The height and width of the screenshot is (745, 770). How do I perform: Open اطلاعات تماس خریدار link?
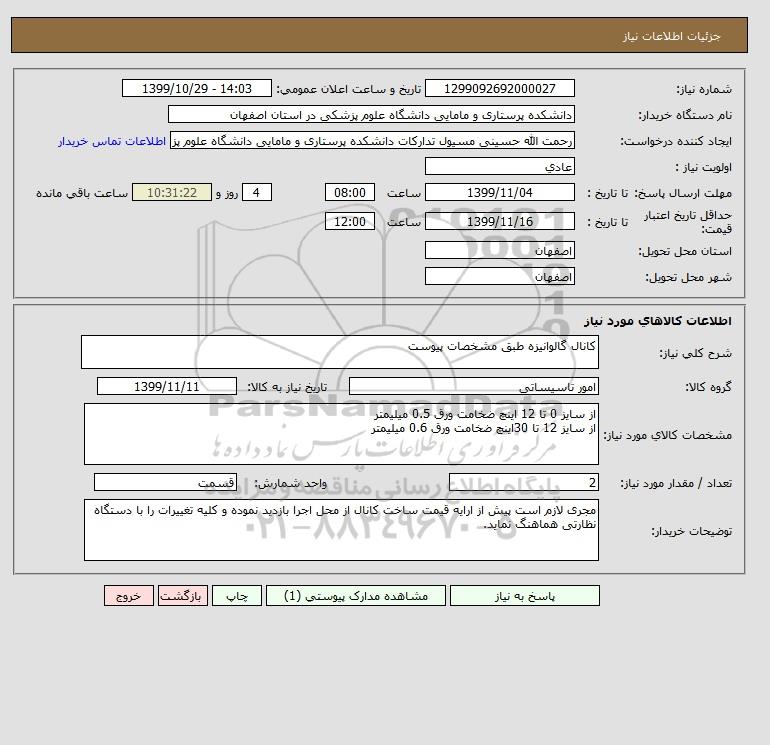click(x=112, y=141)
